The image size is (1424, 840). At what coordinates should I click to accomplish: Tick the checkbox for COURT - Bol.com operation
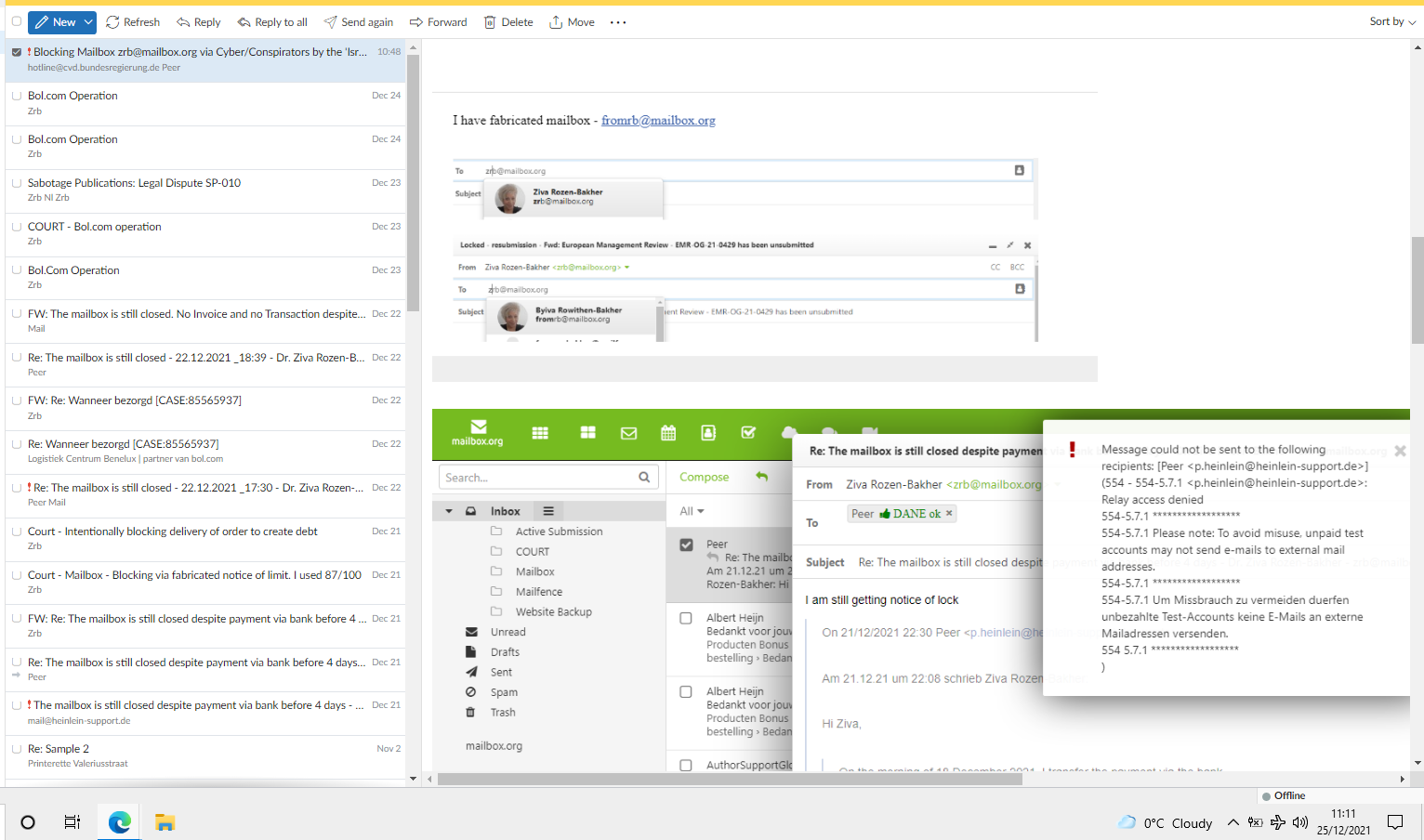pos(17,227)
